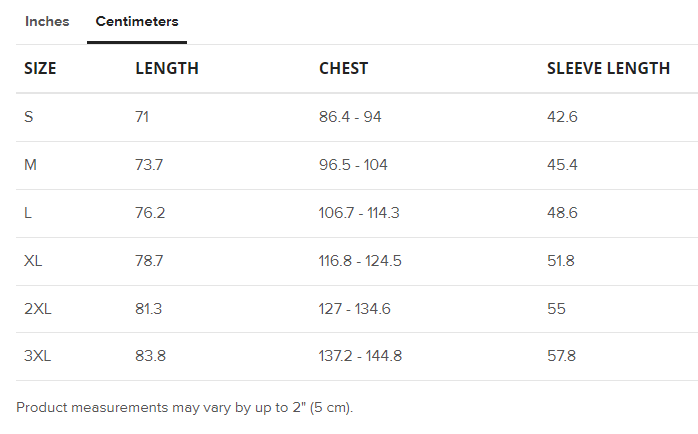Click the 48.6 sleeve length value
The height and width of the screenshot is (434, 698).
562,213
